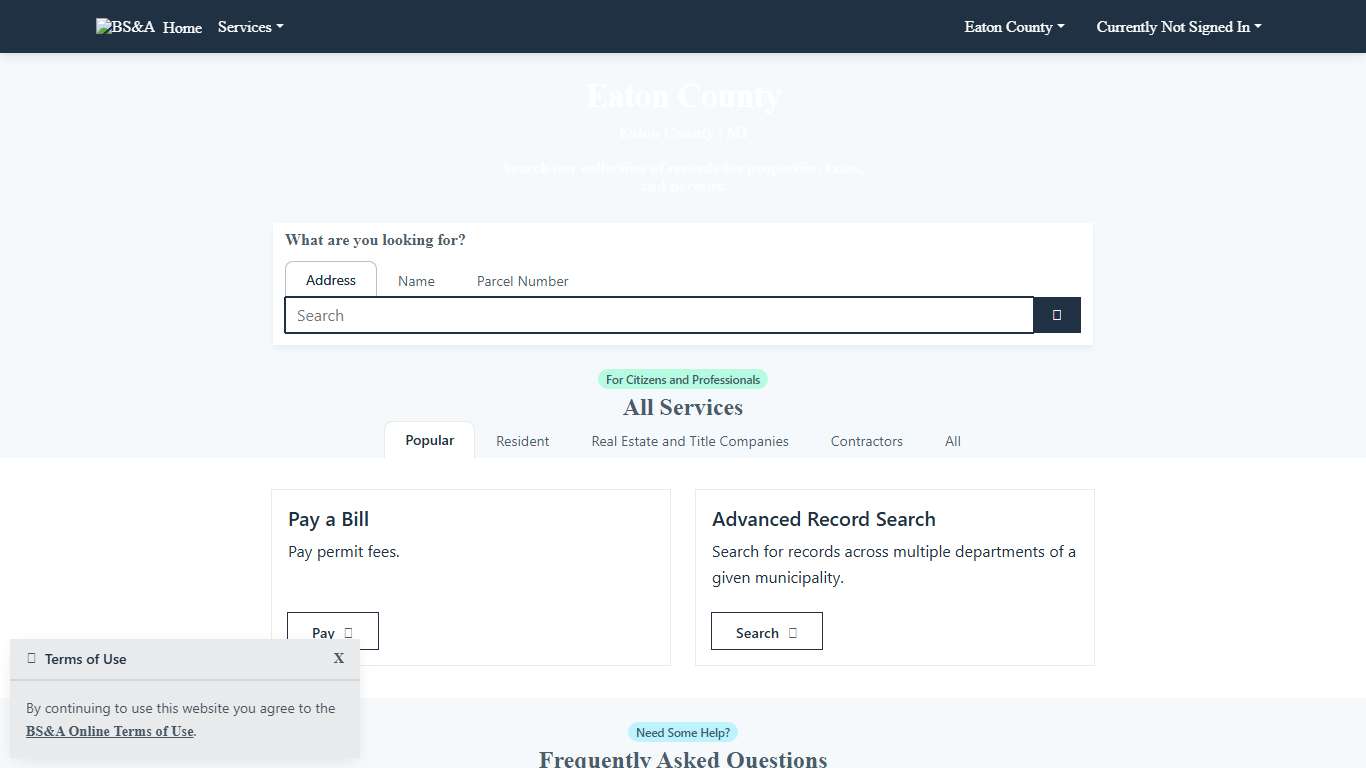Screen dimensions: 1366x768
Task: Close the Terms of Use popup
Action: pos(339,658)
